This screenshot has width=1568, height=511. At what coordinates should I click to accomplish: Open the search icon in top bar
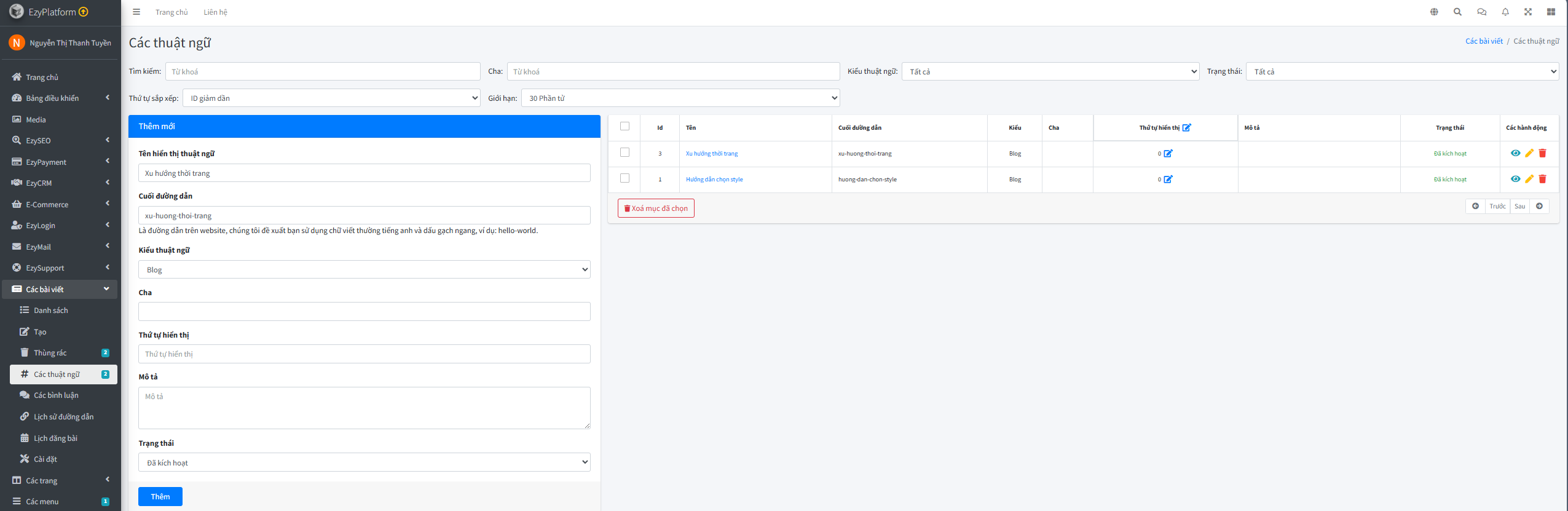pos(1457,12)
